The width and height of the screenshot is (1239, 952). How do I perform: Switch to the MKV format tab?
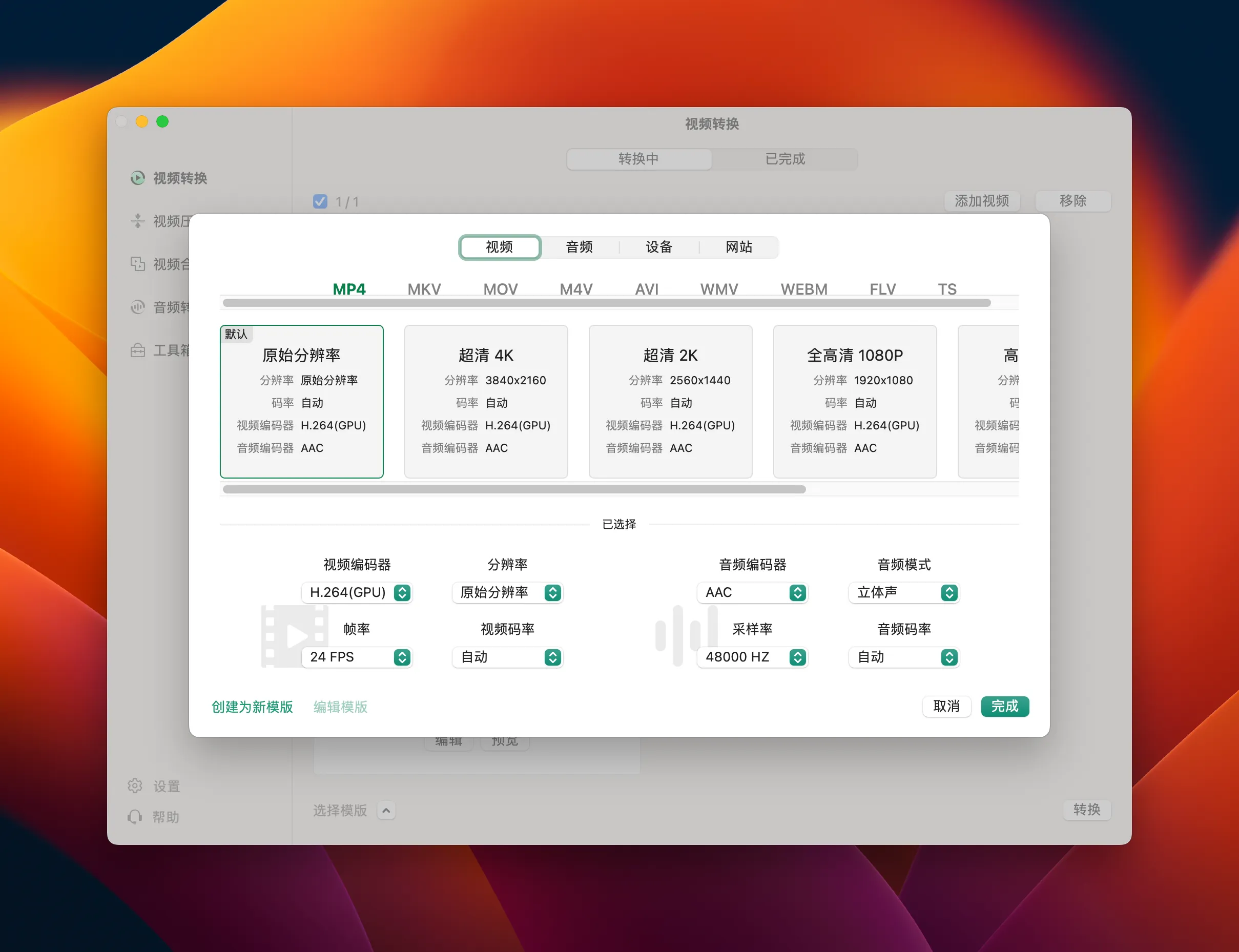click(424, 289)
